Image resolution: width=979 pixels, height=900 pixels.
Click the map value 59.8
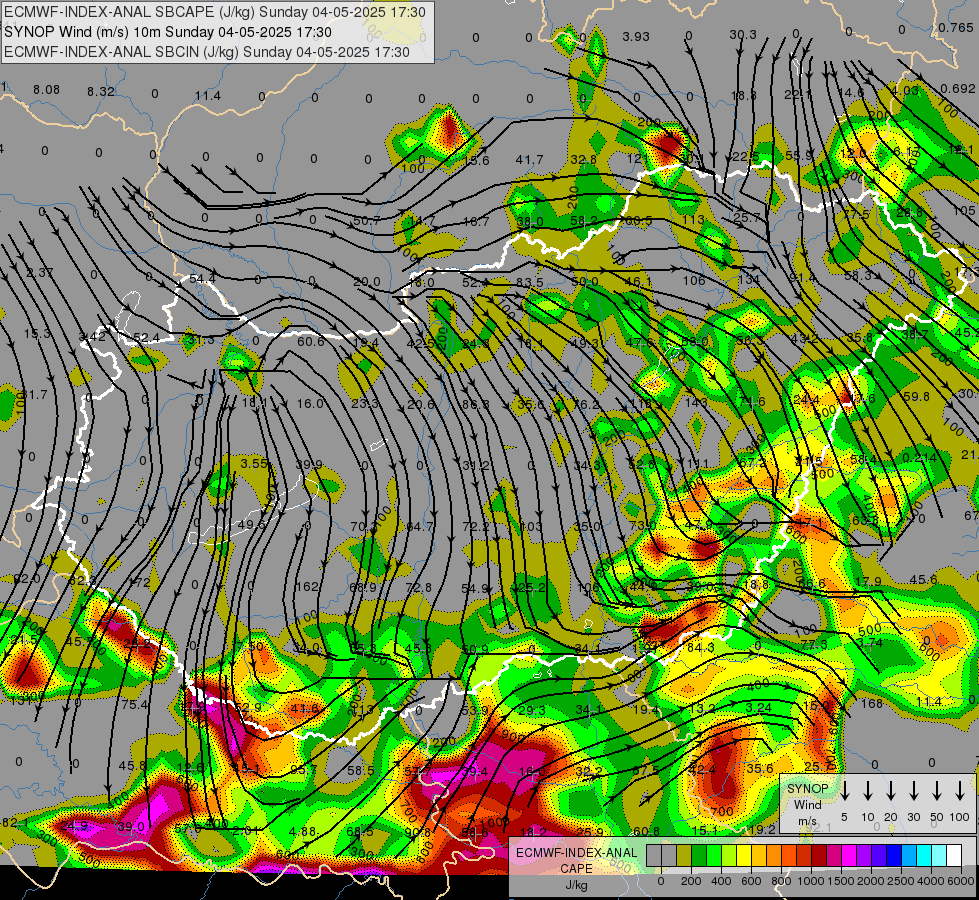(917, 397)
